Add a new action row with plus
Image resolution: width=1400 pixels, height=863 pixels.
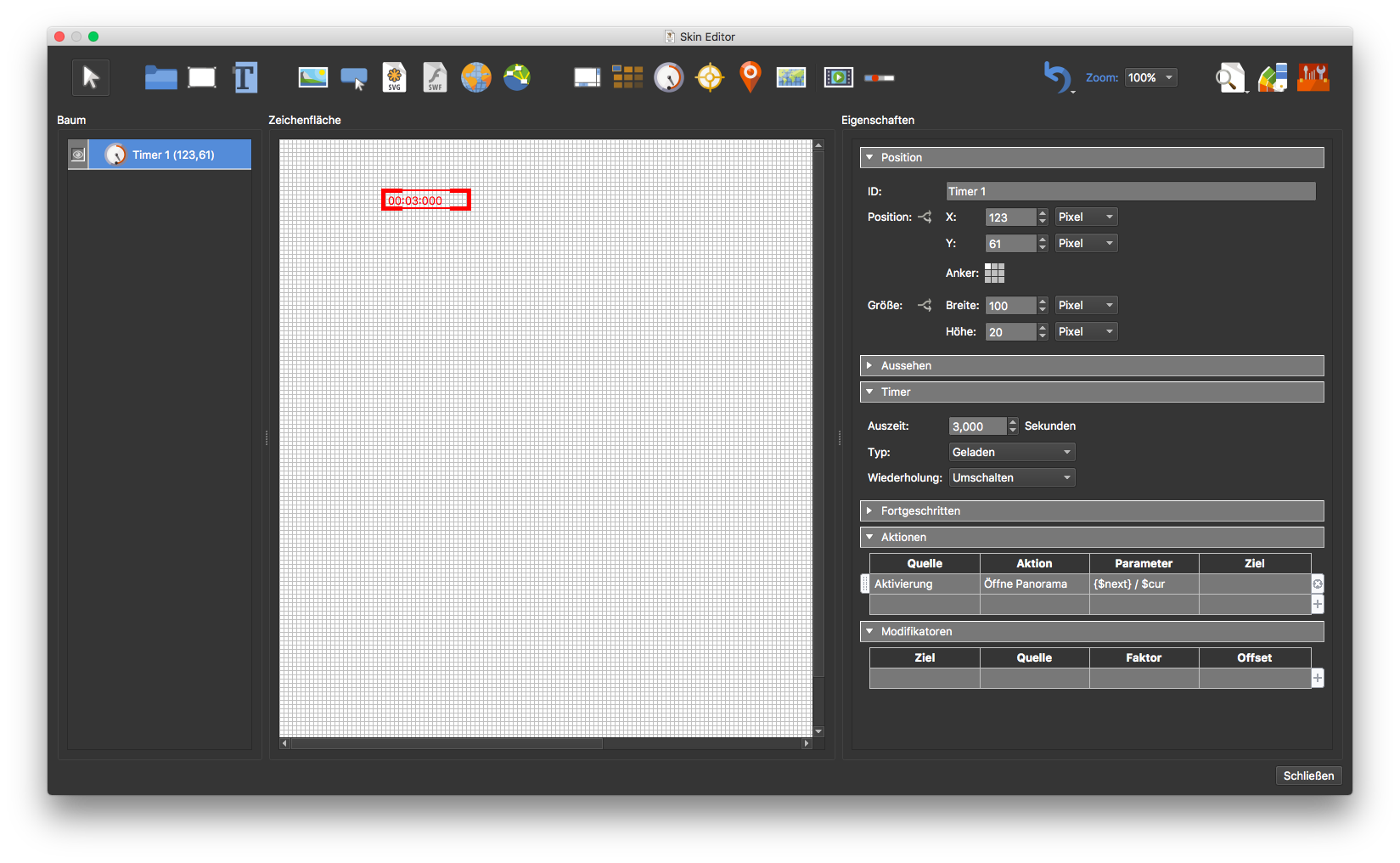pos(1318,604)
